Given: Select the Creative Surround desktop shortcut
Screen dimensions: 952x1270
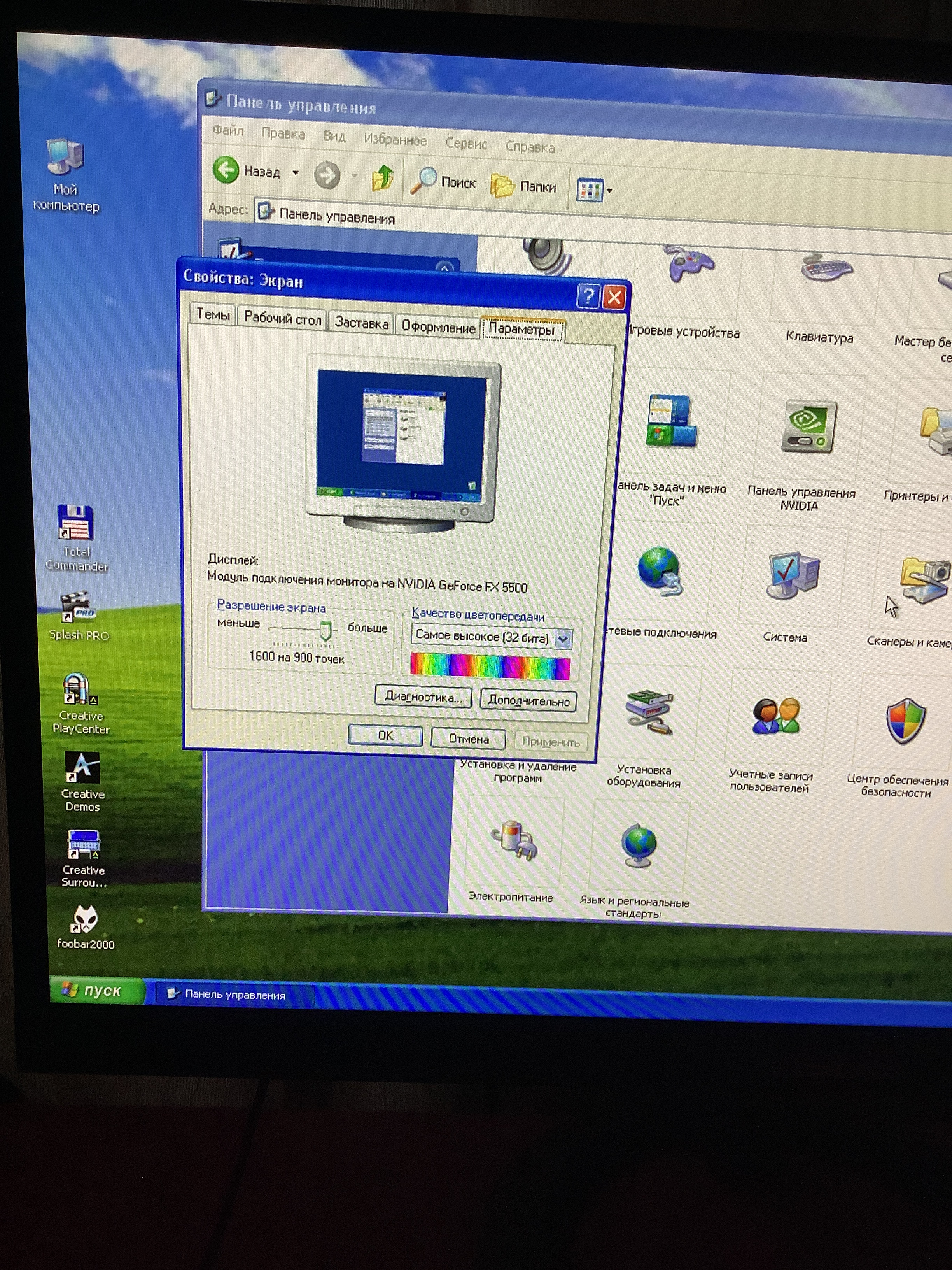Looking at the screenshot, I should tap(84, 860).
